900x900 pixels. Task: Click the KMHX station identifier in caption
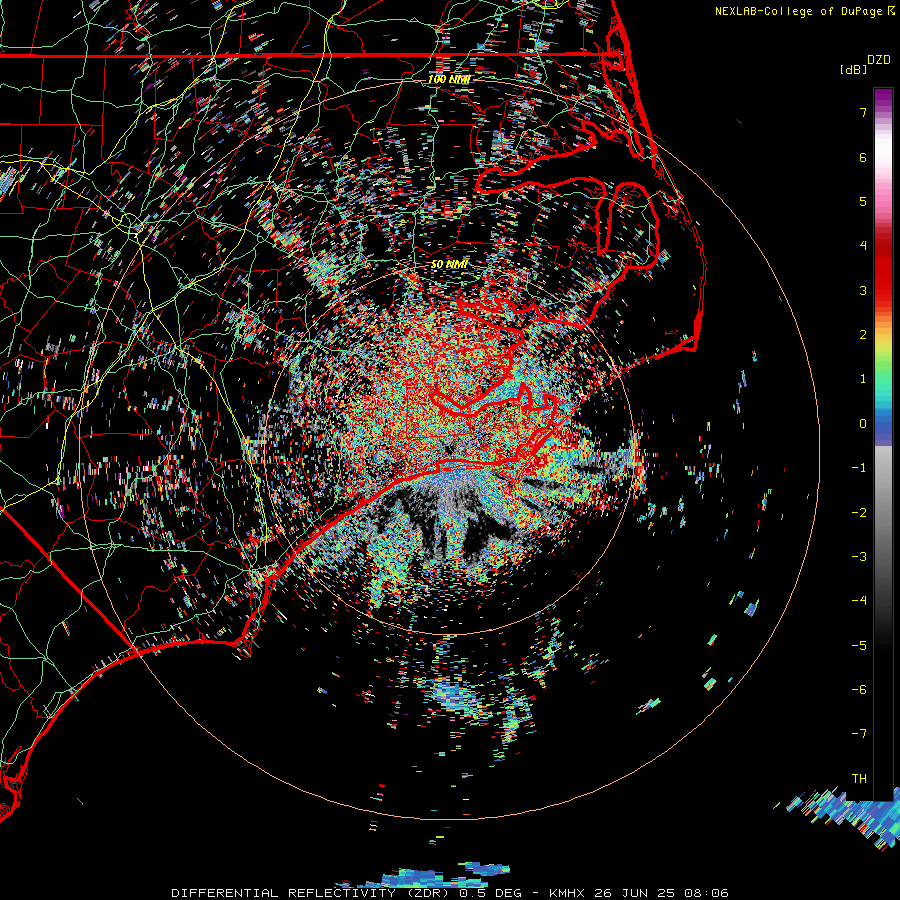[x=567, y=893]
